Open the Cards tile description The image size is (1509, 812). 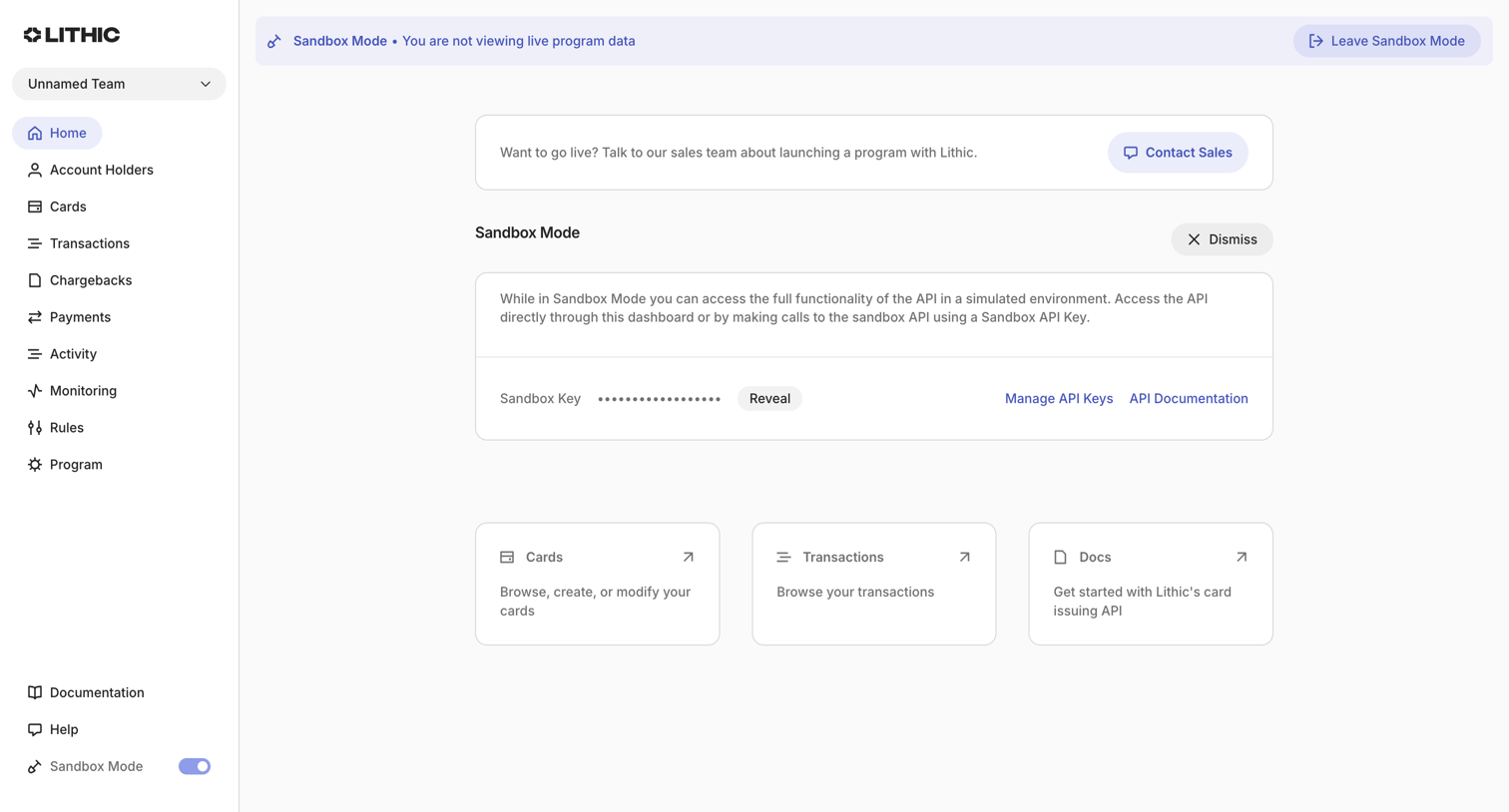click(x=596, y=602)
